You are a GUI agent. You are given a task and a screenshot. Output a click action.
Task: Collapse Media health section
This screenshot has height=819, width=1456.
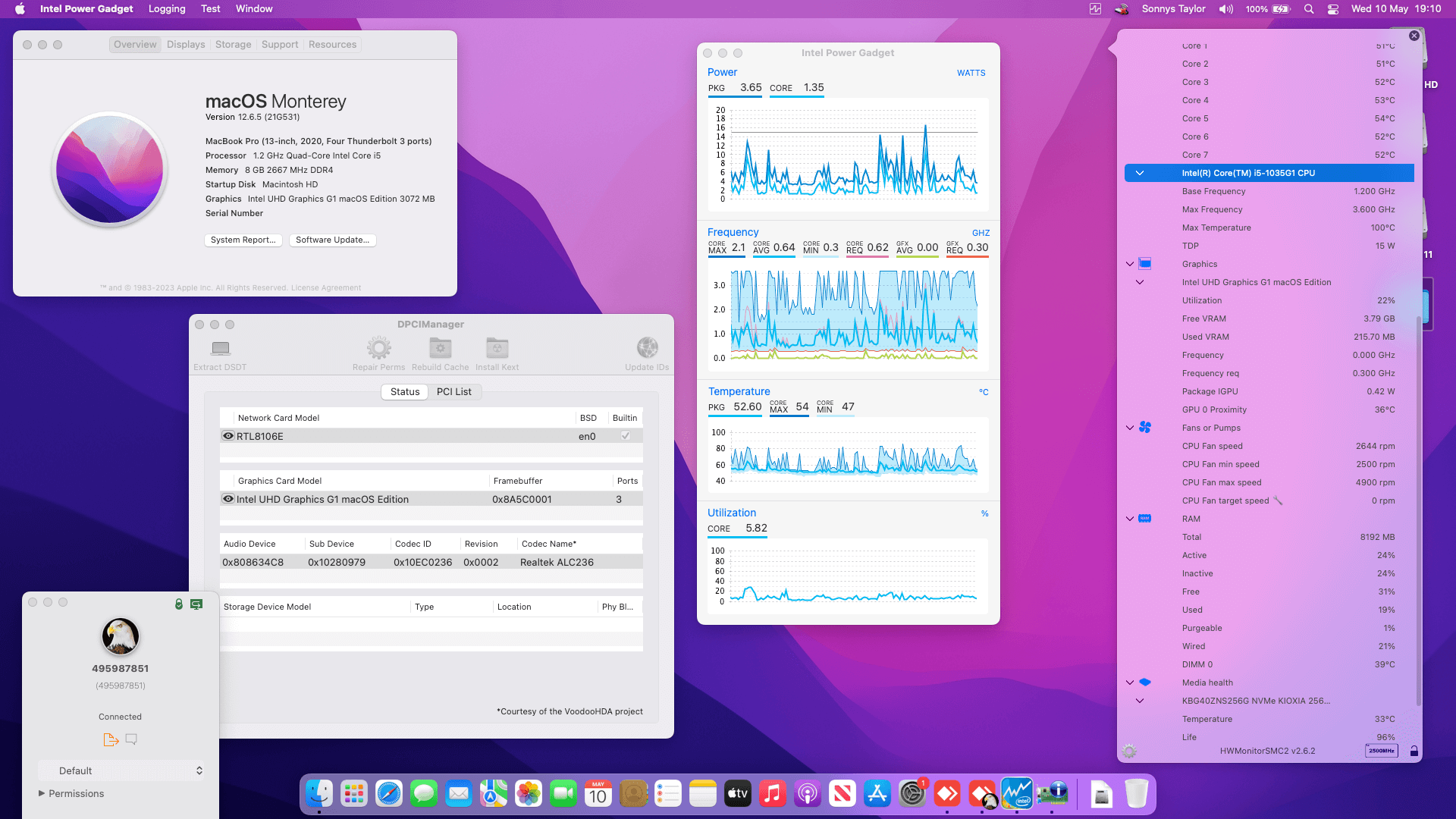pos(1130,682)
